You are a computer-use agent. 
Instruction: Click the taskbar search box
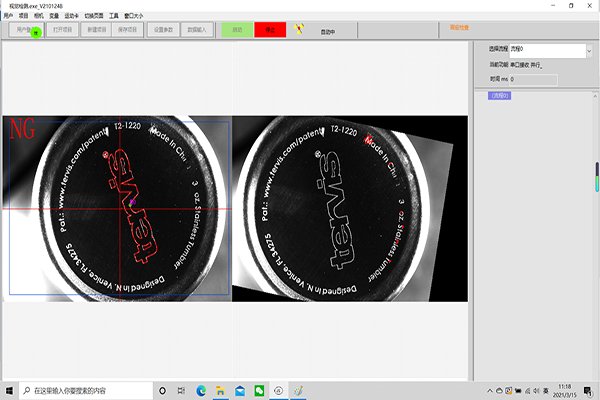pos(86,390)
